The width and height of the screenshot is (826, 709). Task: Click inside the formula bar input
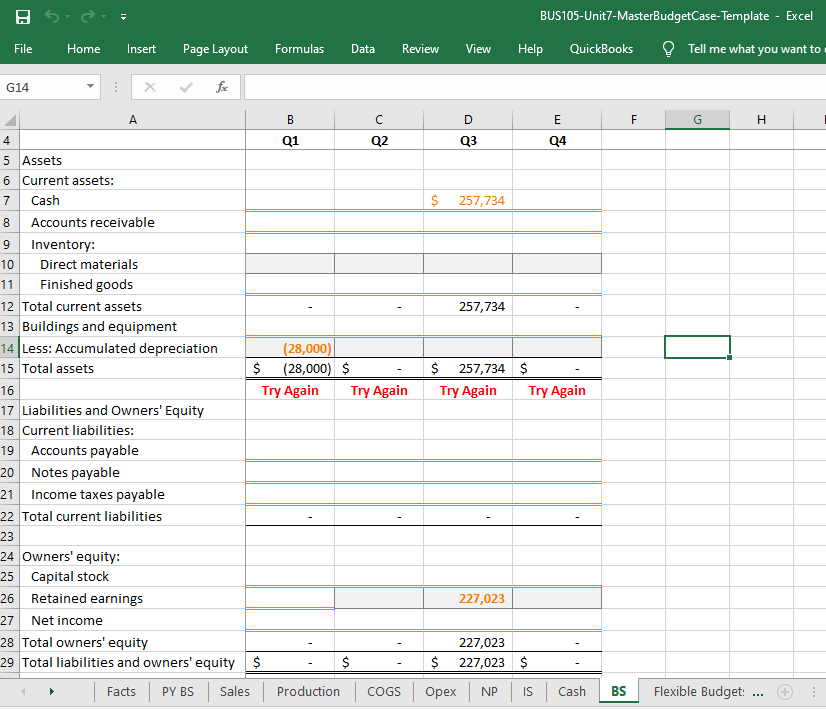click(x=535, y=87)
